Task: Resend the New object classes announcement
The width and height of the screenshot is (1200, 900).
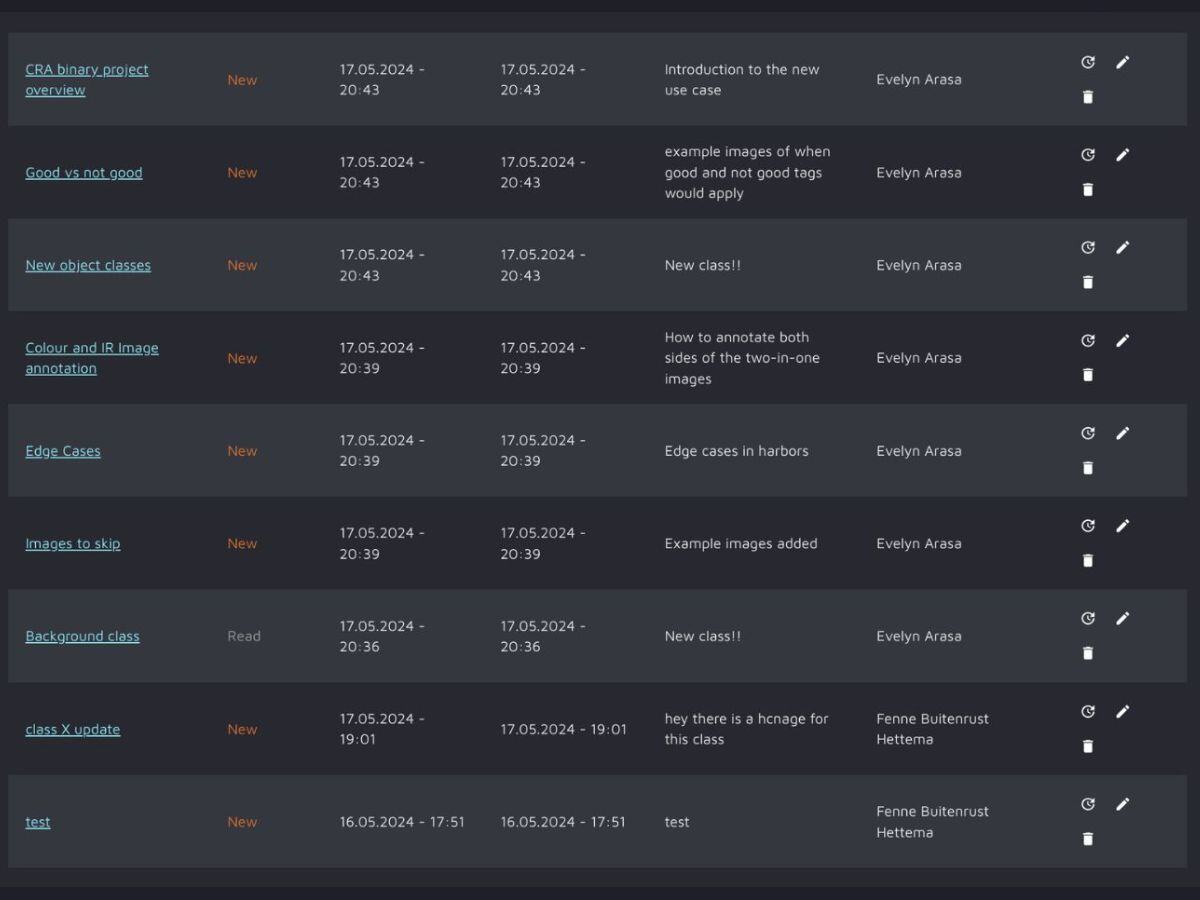Action: (x=1088, y=247)
